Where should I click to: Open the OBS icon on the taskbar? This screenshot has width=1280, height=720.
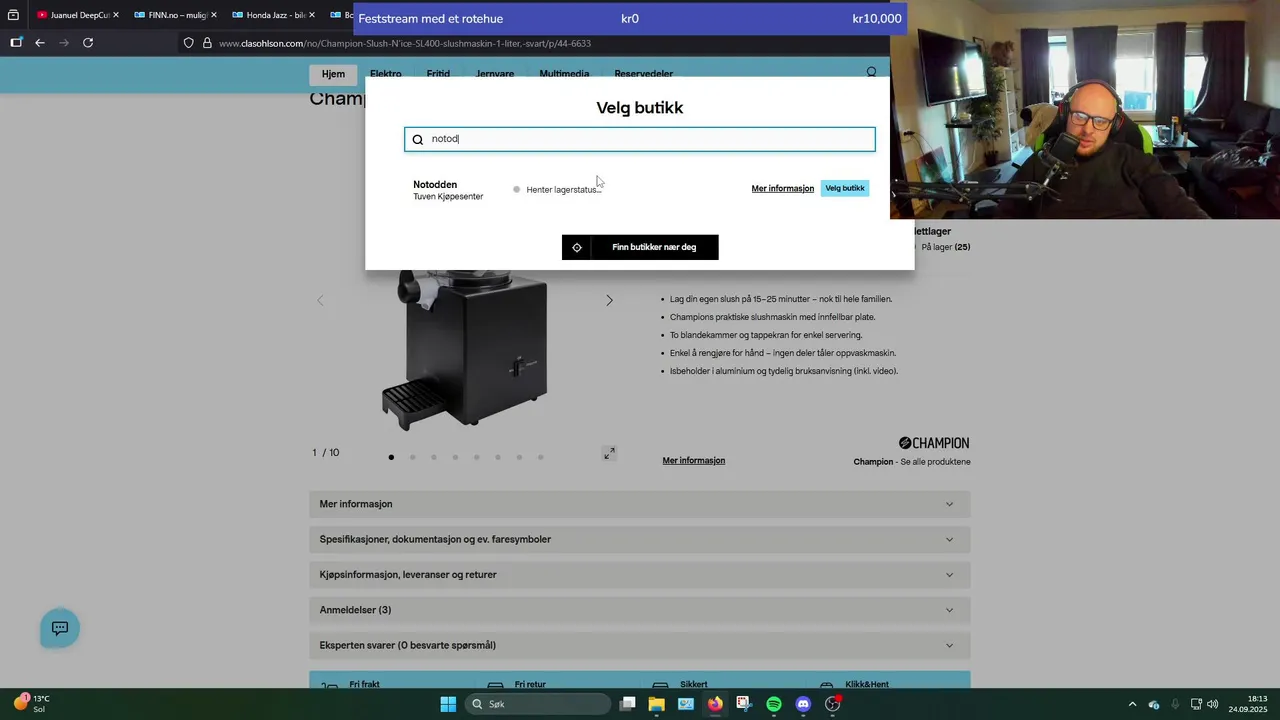tap(833, 704)
